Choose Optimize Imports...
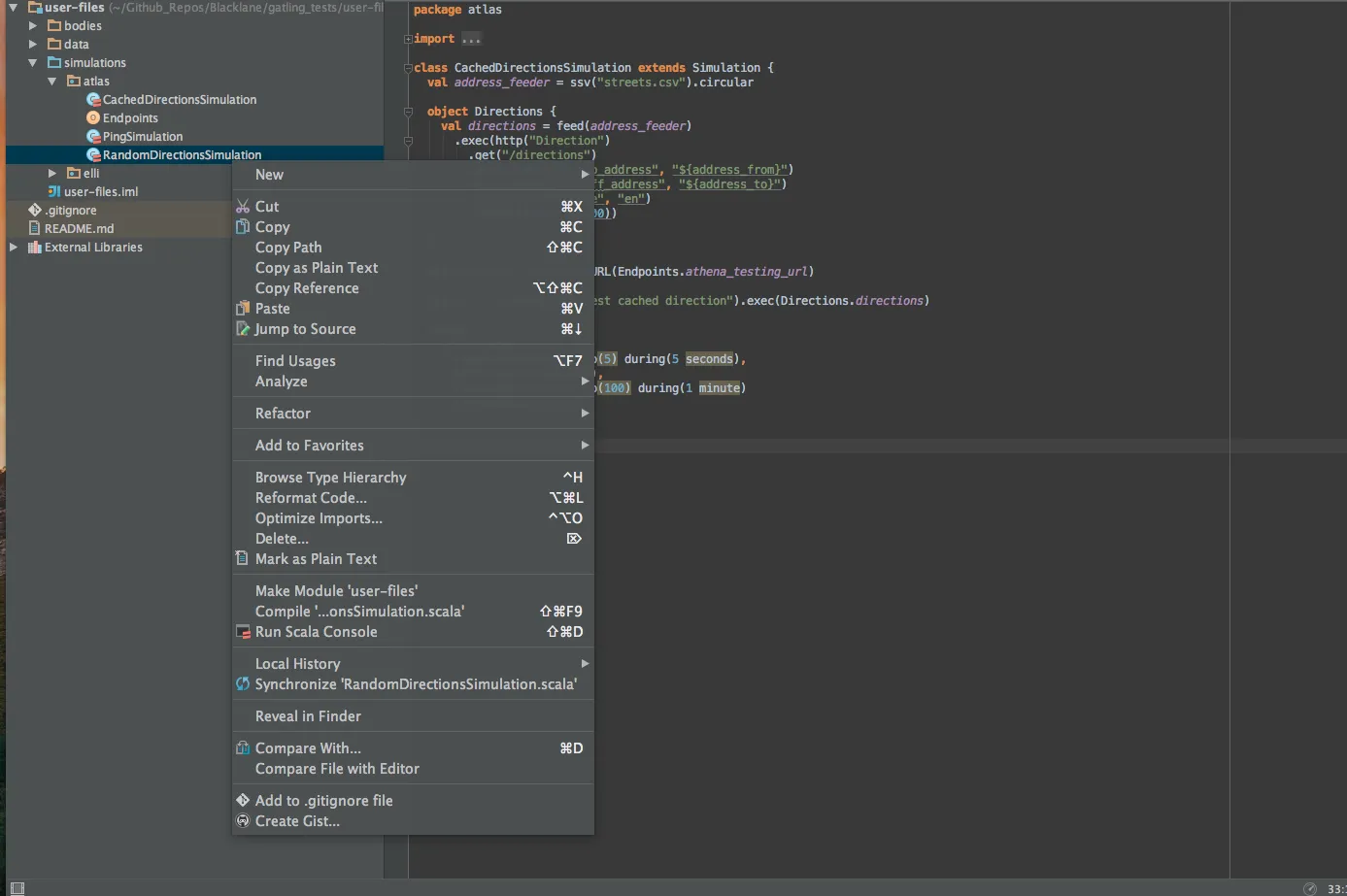Image resolution: width=1347 pixels, height=896 pixels. click(413, 518)
